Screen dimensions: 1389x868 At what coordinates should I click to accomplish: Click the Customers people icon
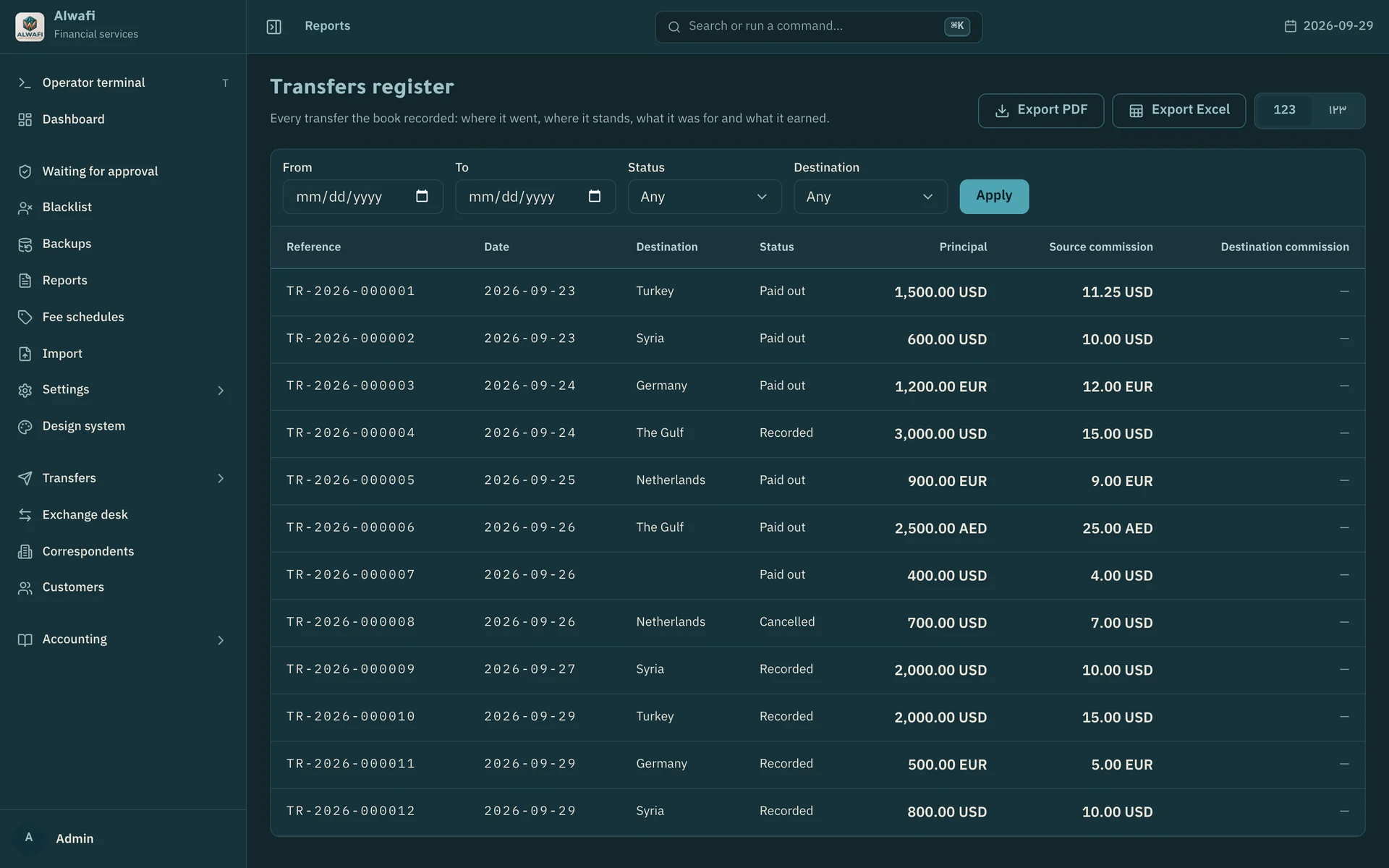[25, 588]
